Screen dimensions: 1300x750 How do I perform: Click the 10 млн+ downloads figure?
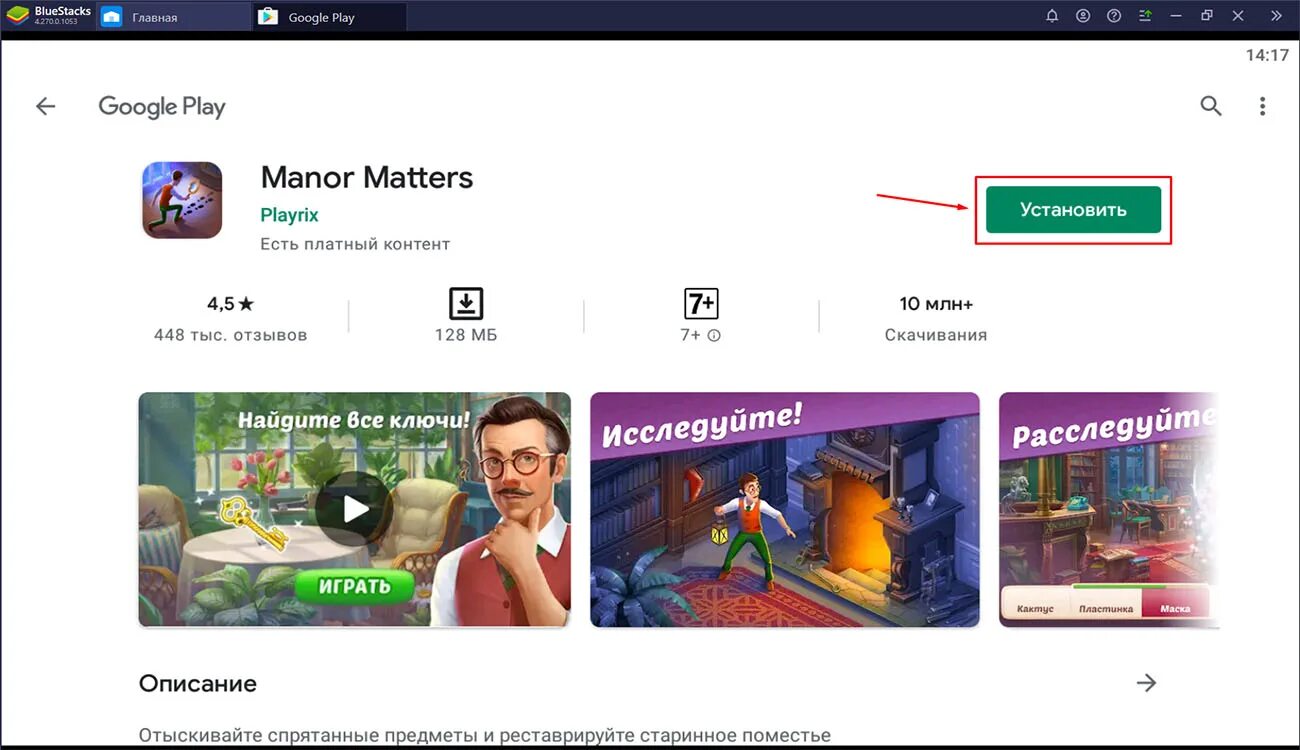tap(936, 303)
